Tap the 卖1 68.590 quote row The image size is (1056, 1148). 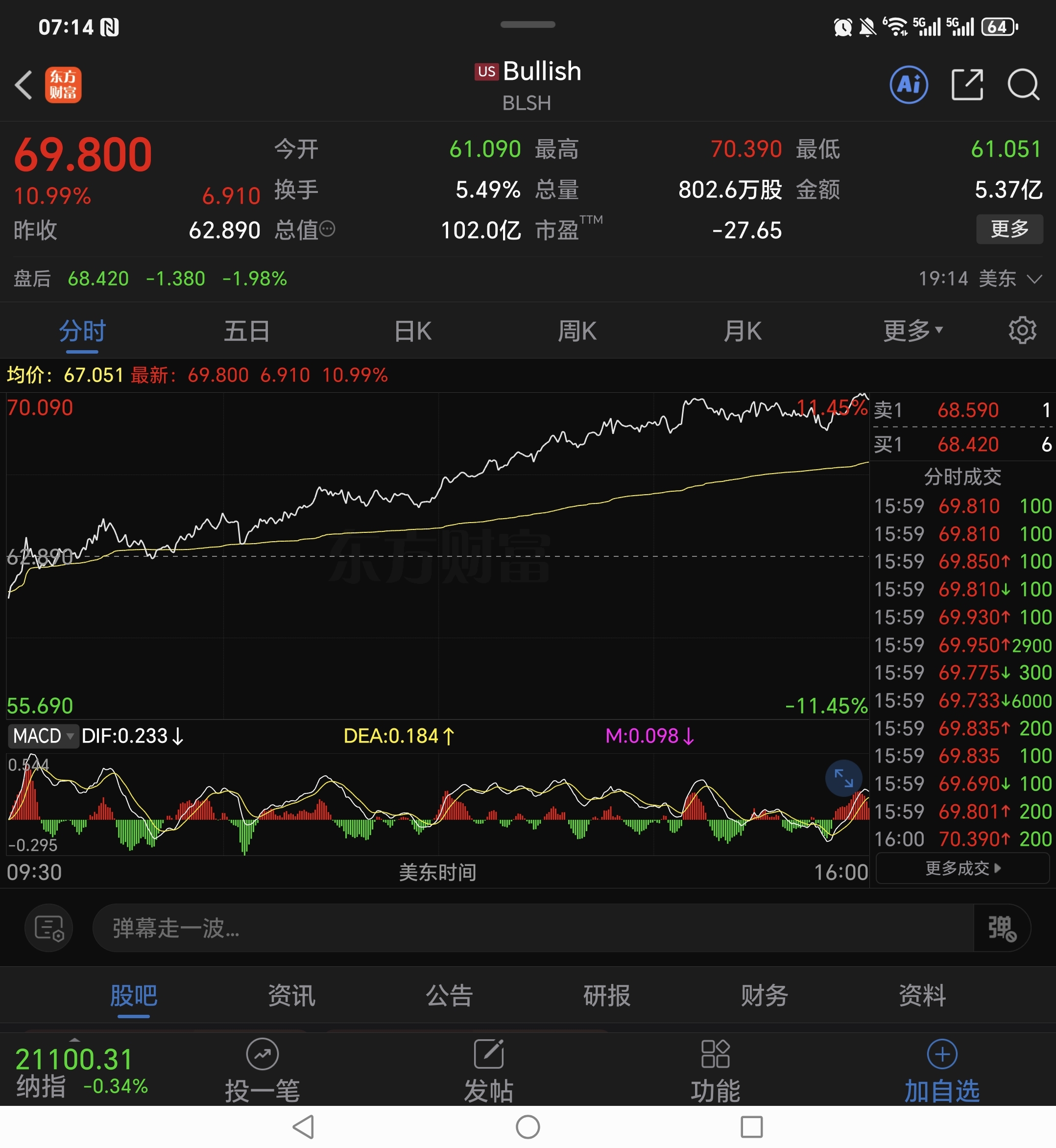963,410
